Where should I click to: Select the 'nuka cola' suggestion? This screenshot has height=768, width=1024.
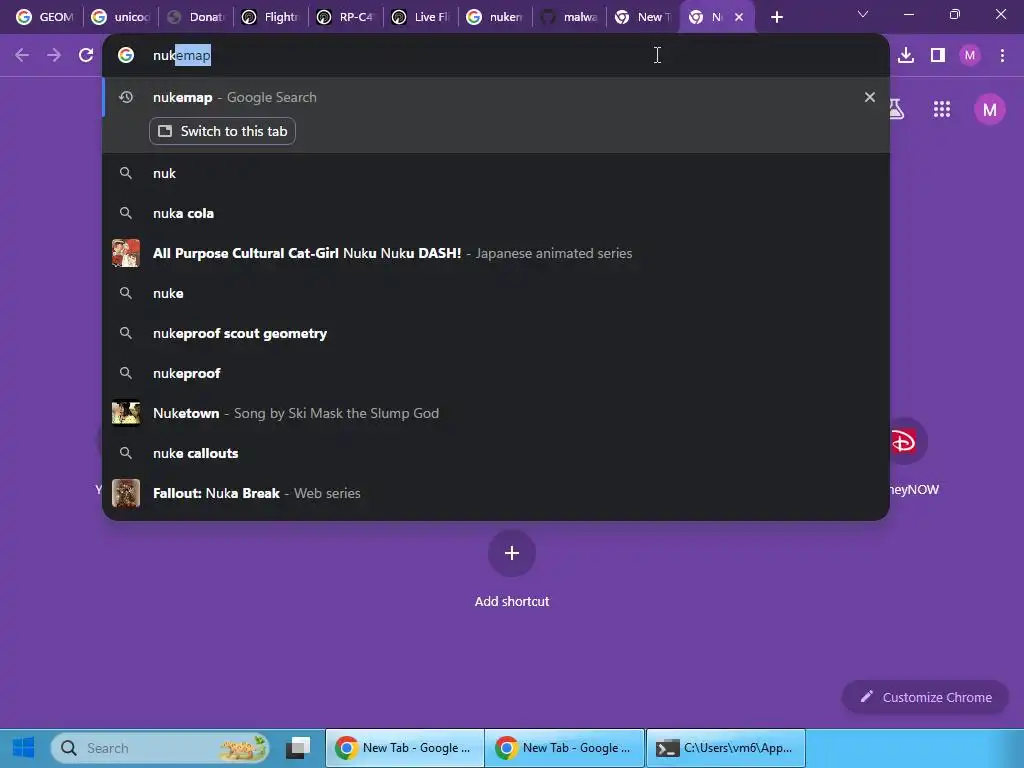pyautogui.click(x=496, y=213)
